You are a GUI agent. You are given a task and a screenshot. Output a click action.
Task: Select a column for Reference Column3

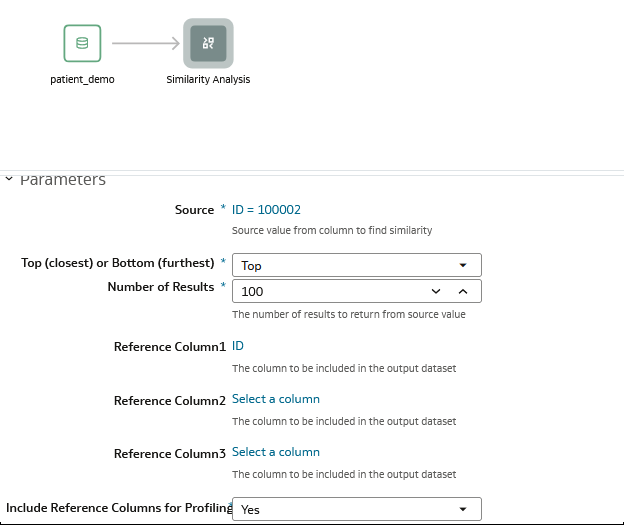click(276, 452)
